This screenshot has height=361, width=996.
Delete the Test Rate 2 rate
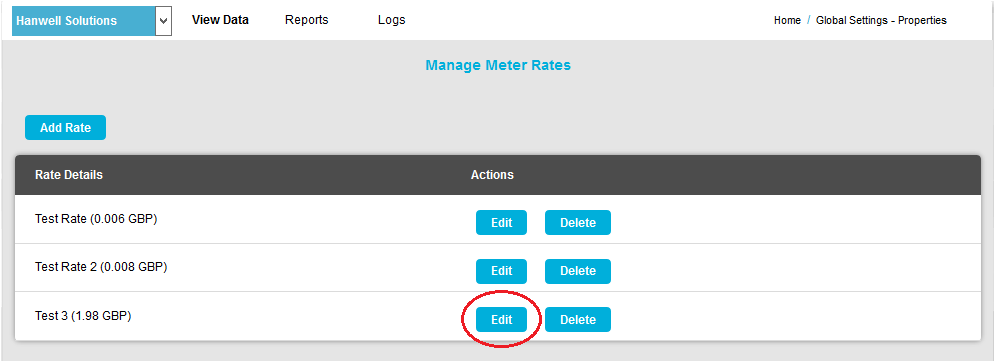578,271
